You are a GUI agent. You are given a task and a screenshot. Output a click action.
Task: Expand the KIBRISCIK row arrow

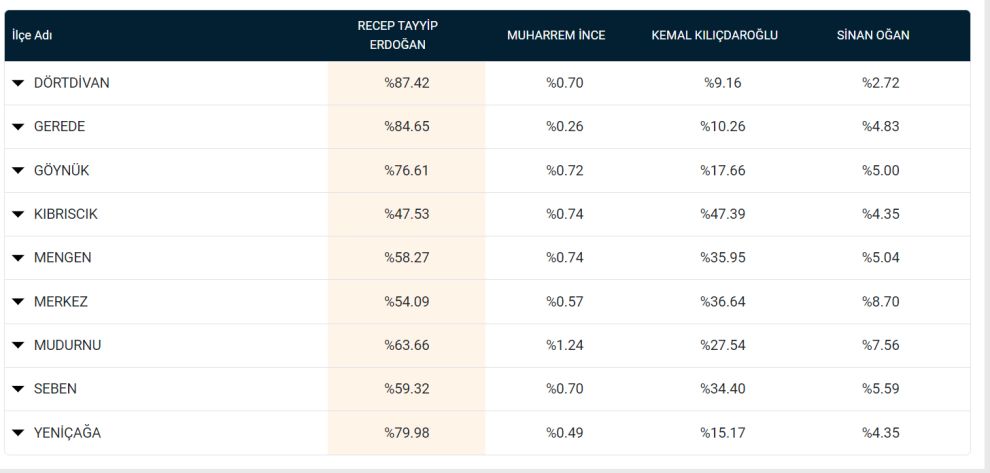(18, 214)
